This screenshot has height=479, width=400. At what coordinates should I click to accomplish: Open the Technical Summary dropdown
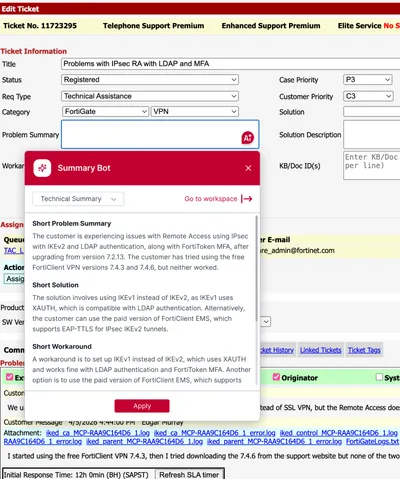(x=78, y=199)
